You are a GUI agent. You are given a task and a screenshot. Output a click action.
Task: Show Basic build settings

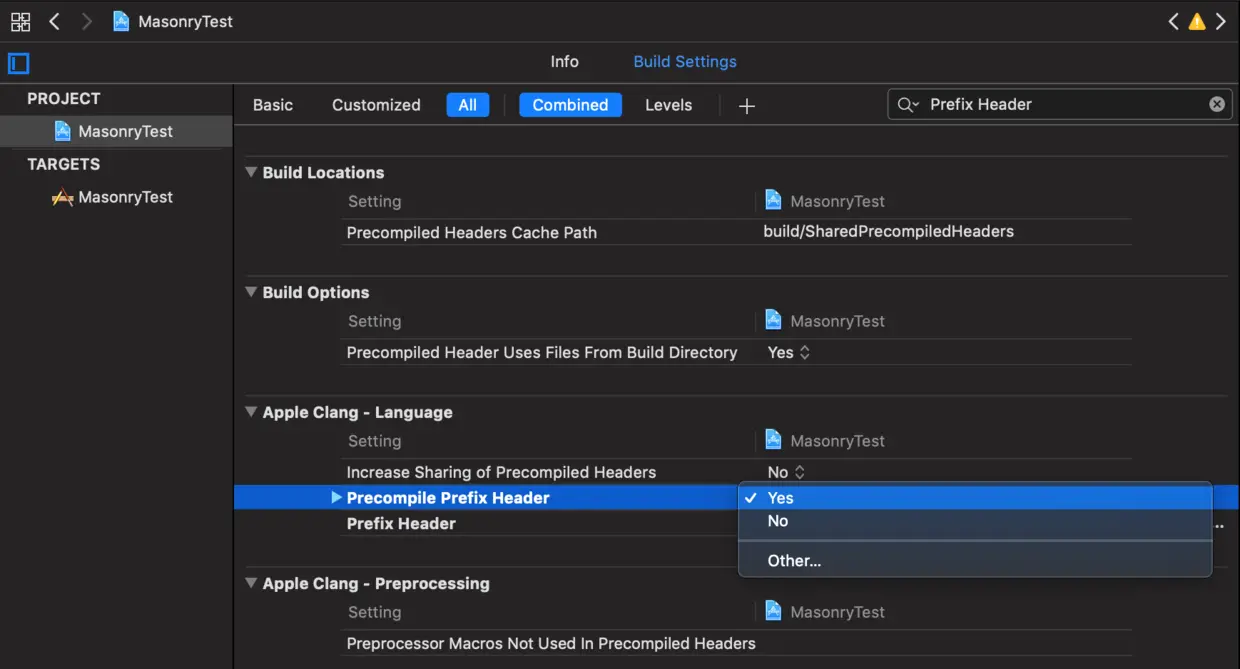click(x=273, y=105)
